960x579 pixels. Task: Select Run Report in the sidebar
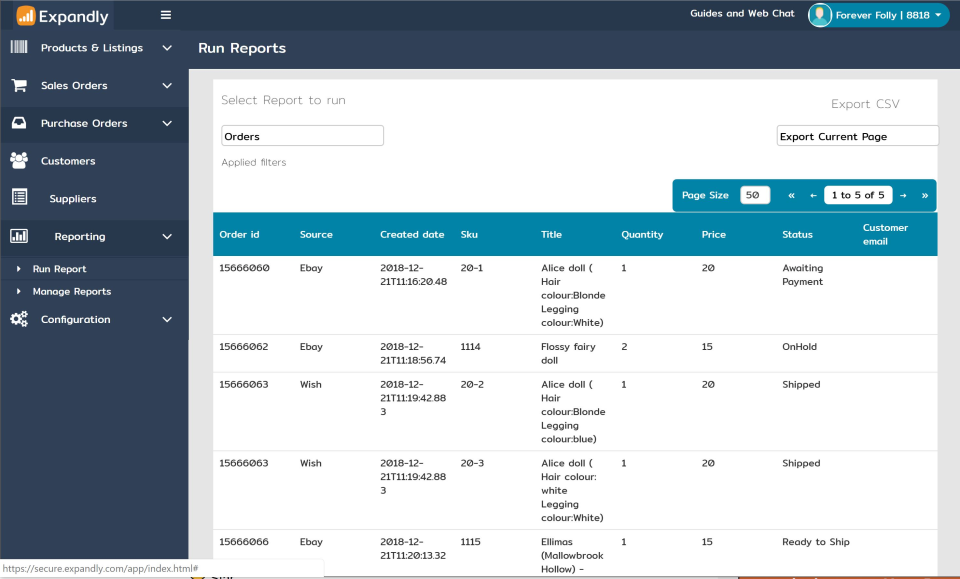coord(60,268)
